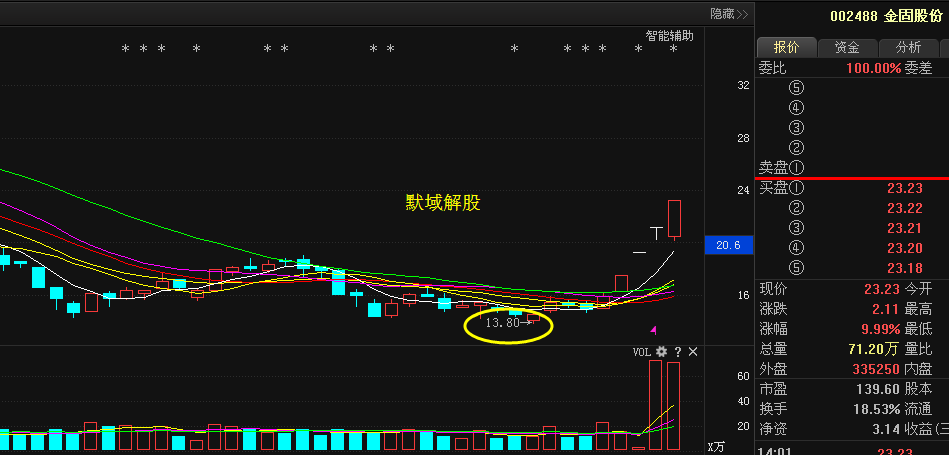Click the 今开 label
949x455 pixels.
click(x=919, y=289)
